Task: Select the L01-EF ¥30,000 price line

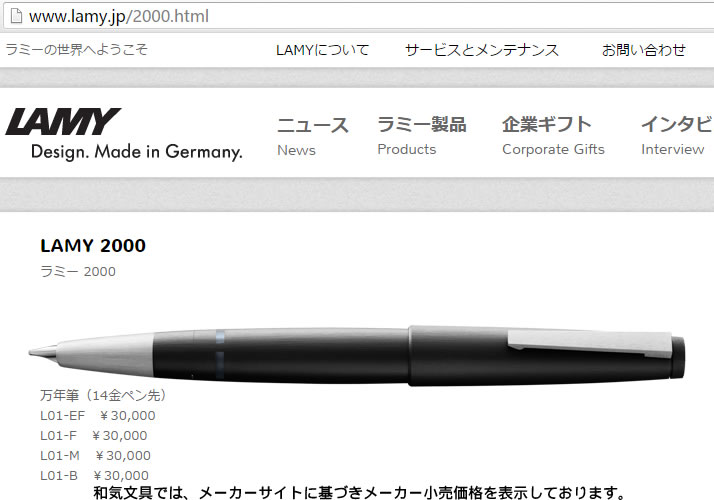Action: coord(98,415)
